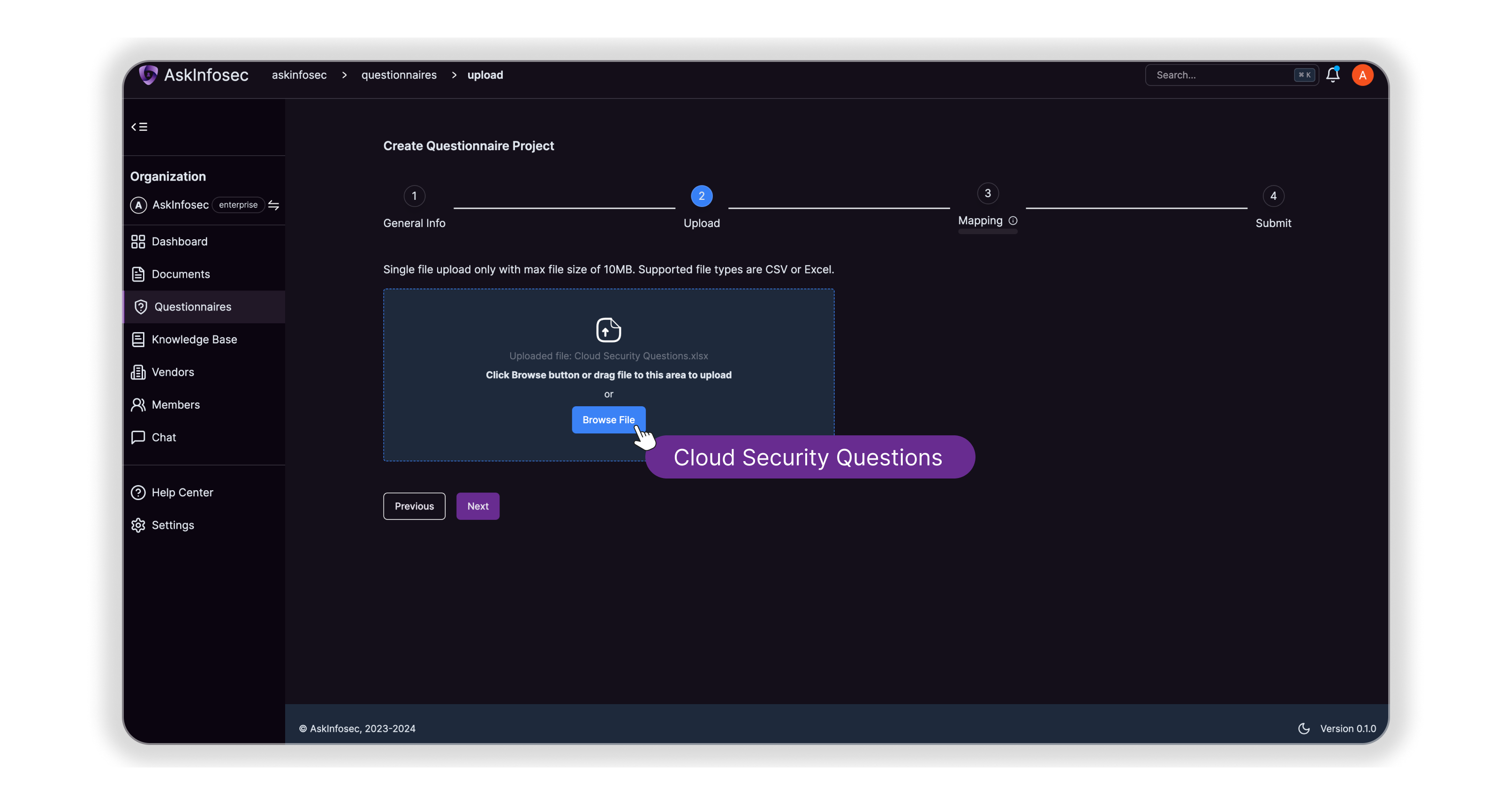This screenshot has width=1512, height=805.
Task: Open the Help Center
Action: click(x=182, y=492)
